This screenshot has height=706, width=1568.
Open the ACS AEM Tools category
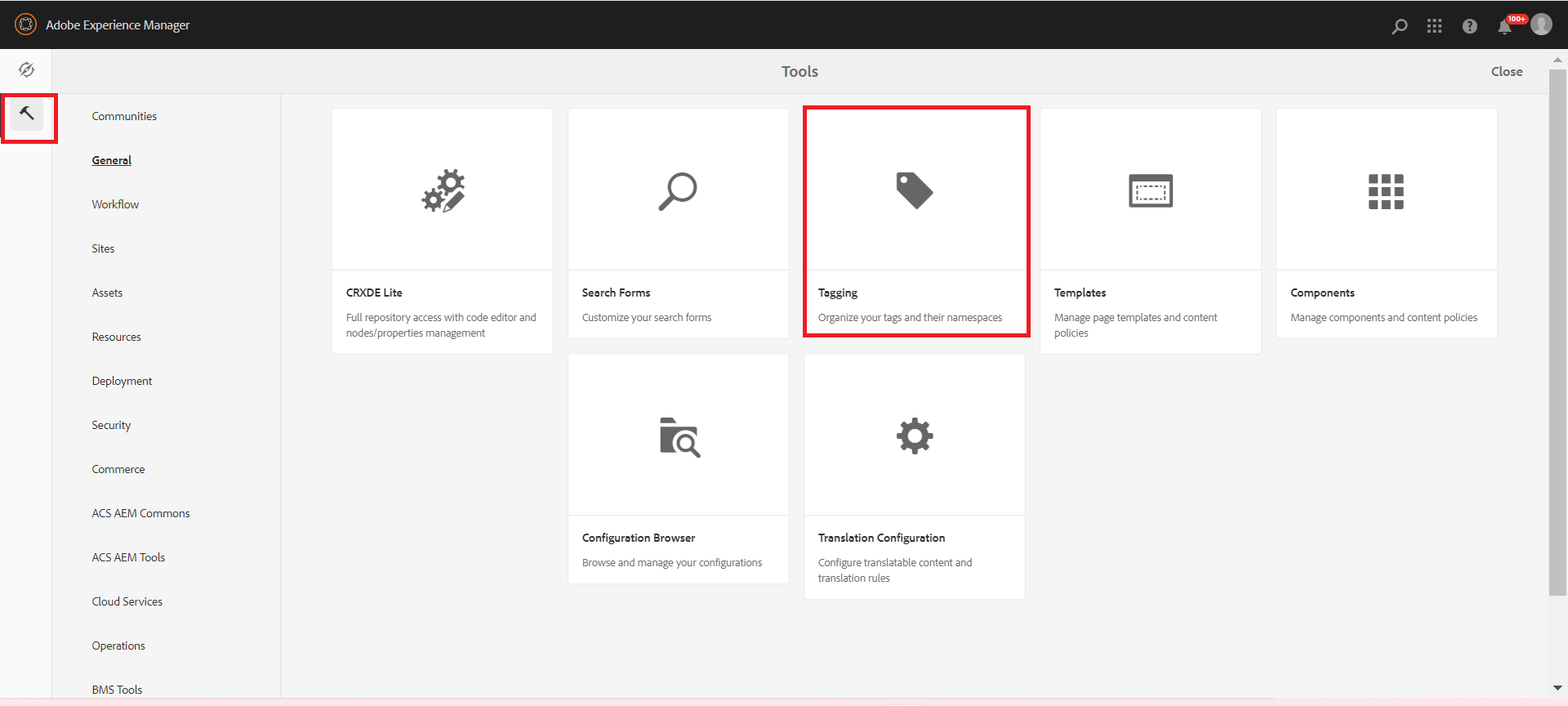[x=128, y=557]
